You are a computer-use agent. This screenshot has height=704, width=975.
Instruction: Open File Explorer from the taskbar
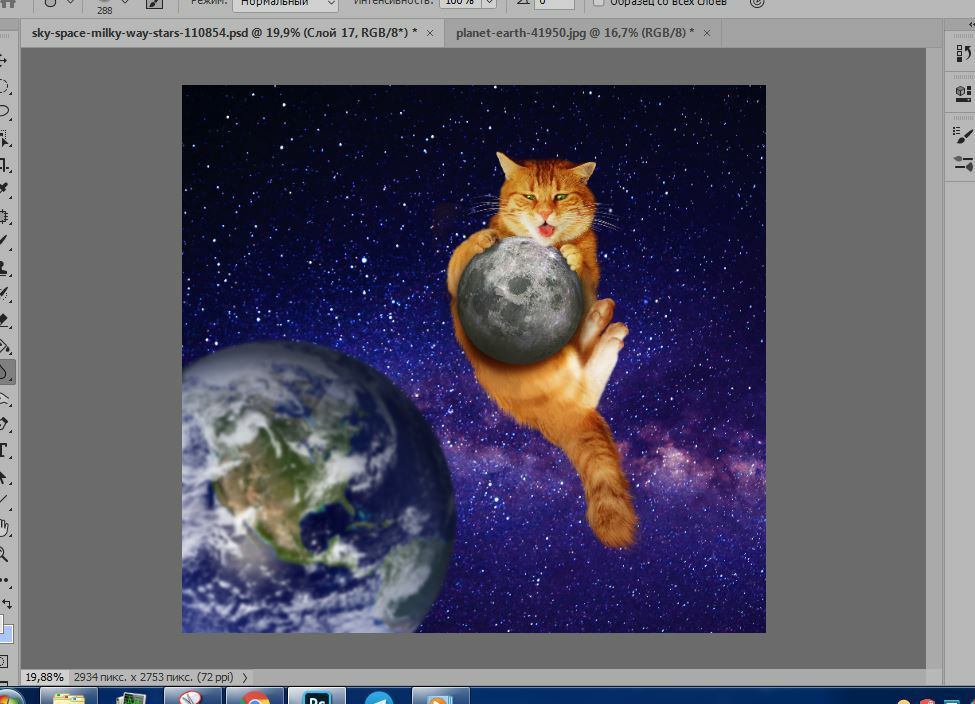point(68,697)
